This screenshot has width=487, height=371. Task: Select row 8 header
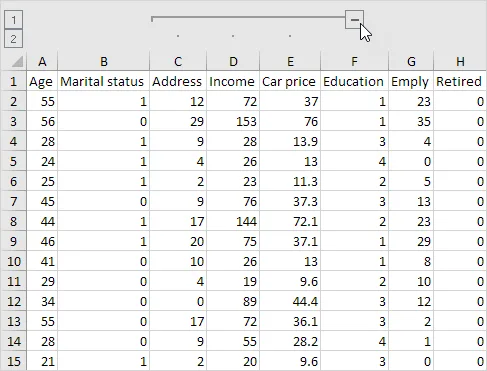[14, 221]
